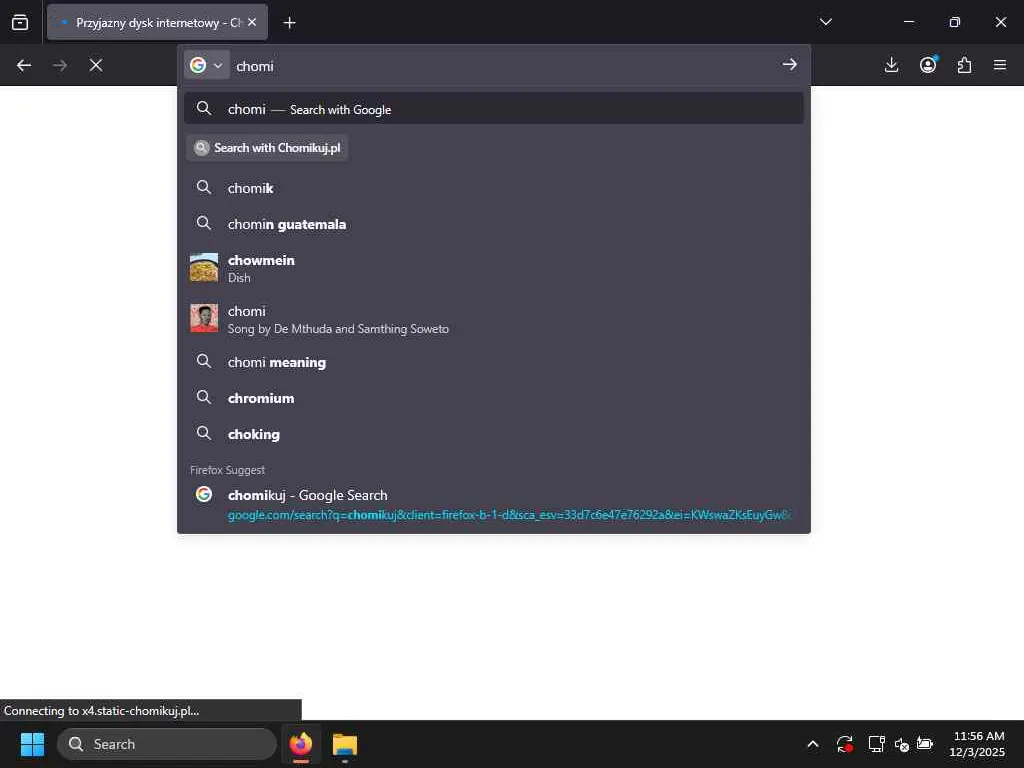Viewport: 1024px width, 768px height.
Task: Open the Windows Start menu
Action: click(32, 744)
